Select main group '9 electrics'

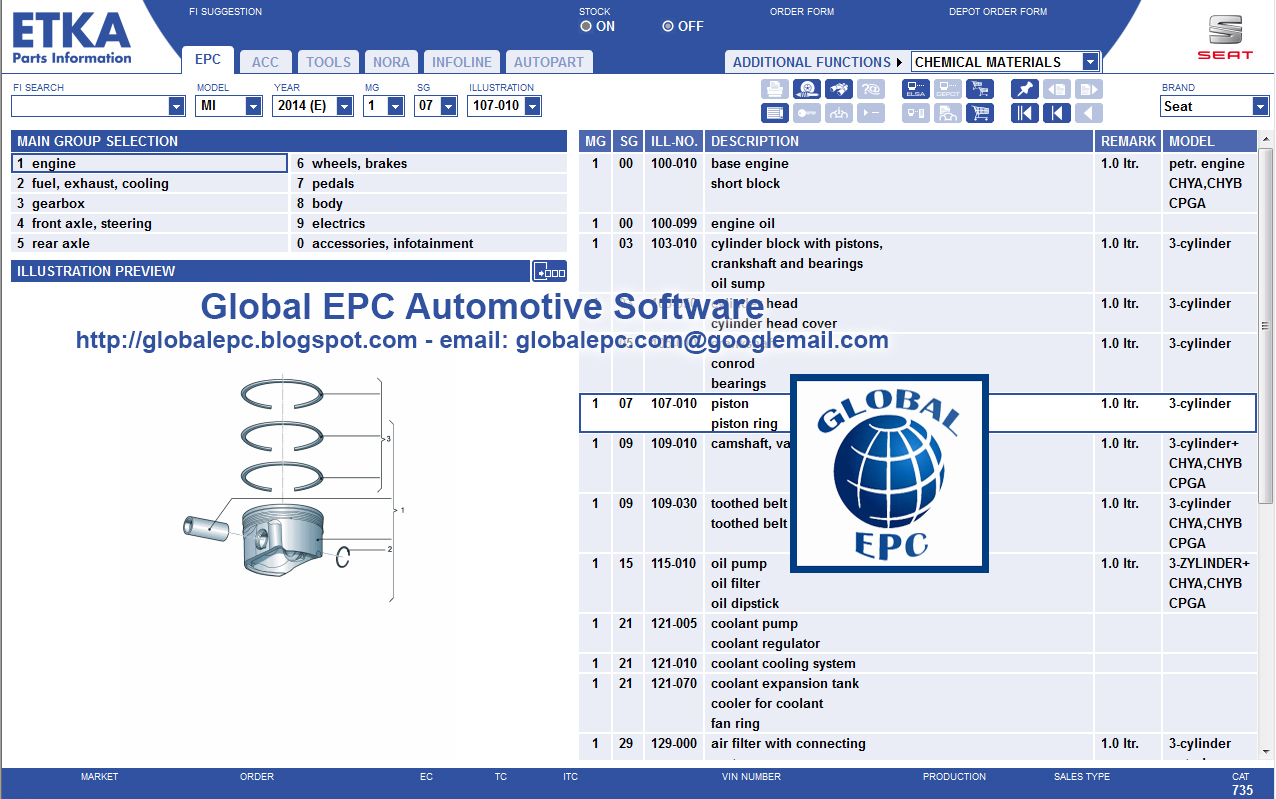click(x=429, y=223)
